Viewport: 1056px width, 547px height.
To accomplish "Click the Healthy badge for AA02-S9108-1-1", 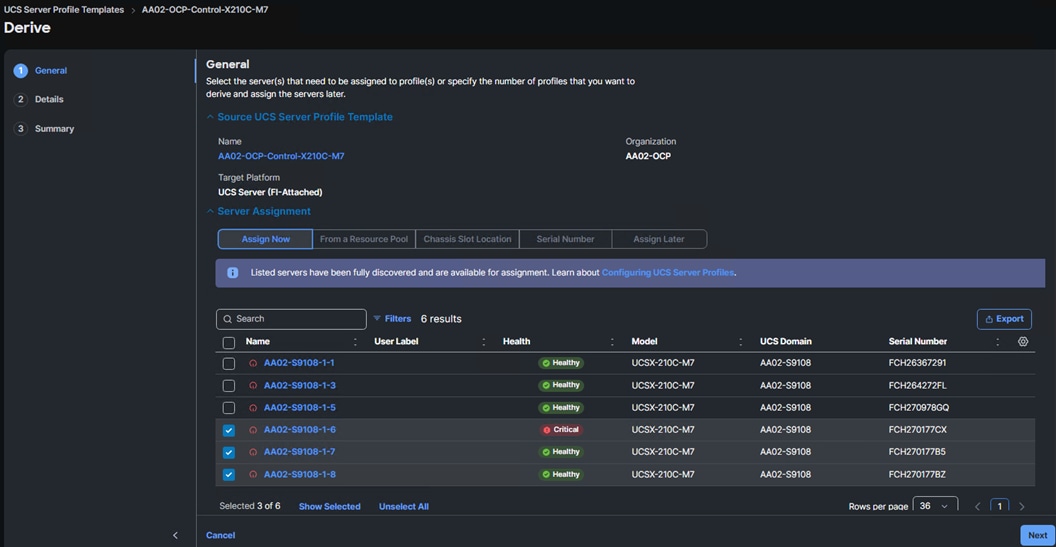I will pyautogui.click(x=560, y=363).
